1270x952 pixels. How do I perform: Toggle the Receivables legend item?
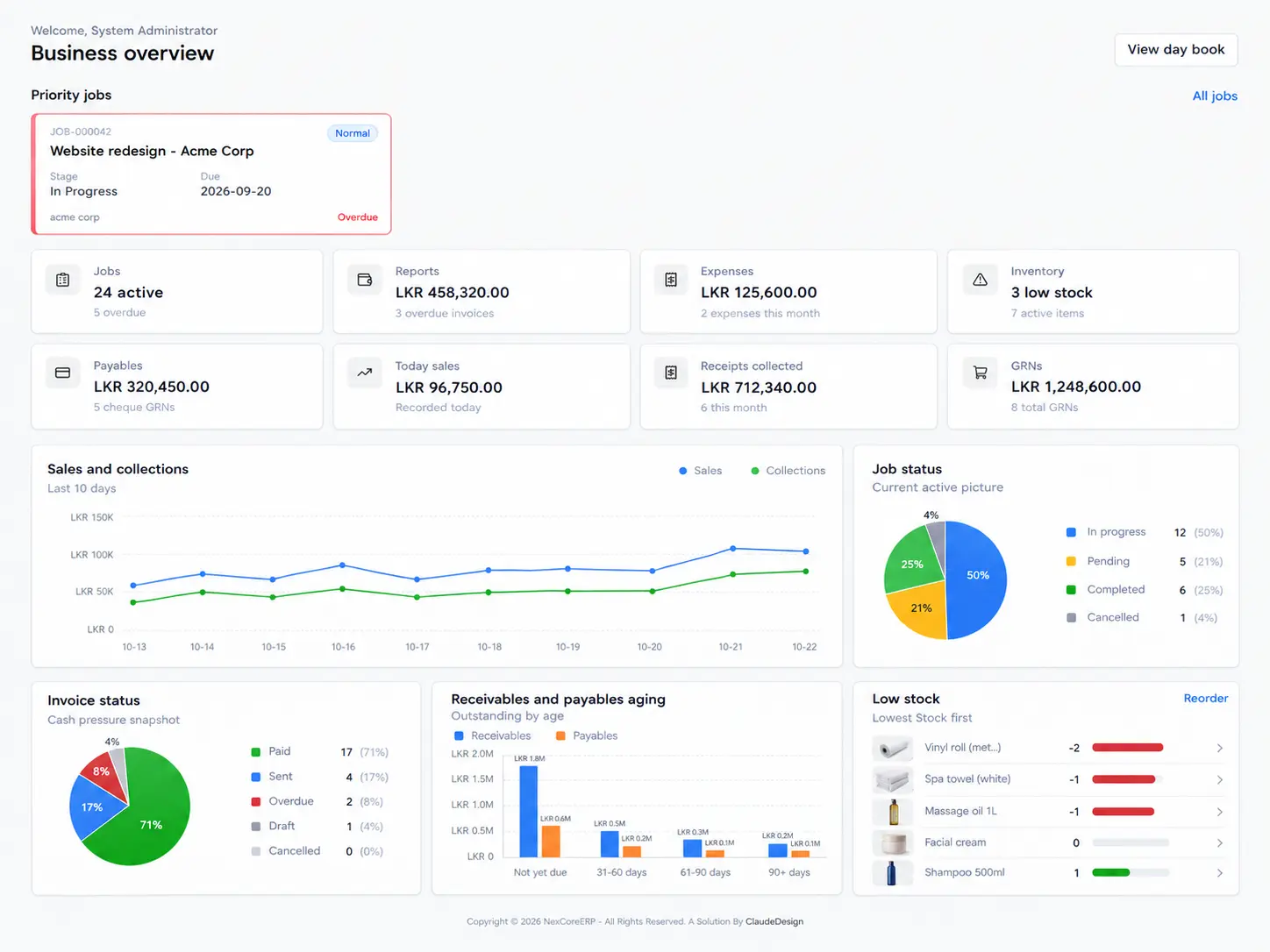coord(492,735)
